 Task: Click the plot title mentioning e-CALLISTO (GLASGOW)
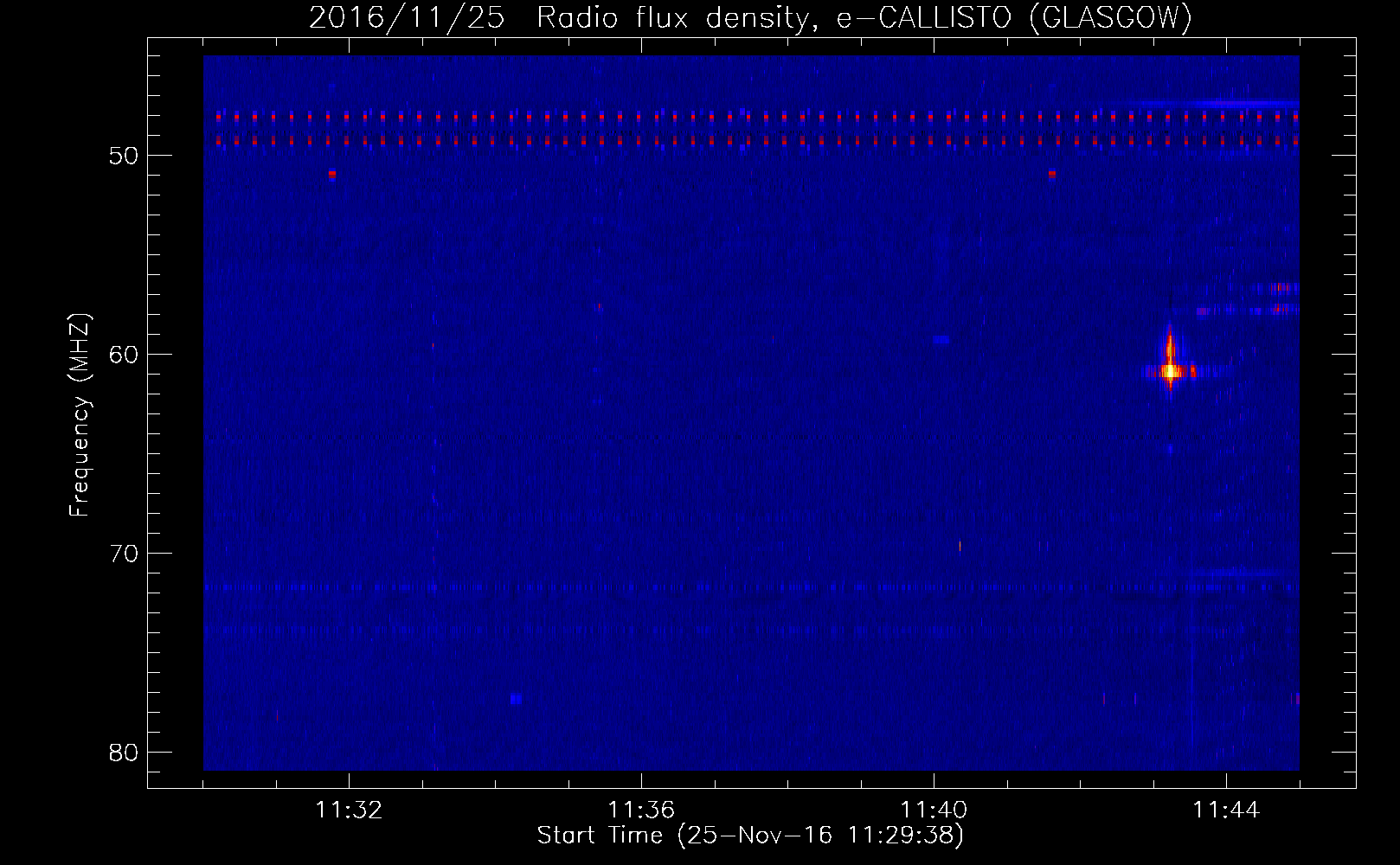pos(750,17)
